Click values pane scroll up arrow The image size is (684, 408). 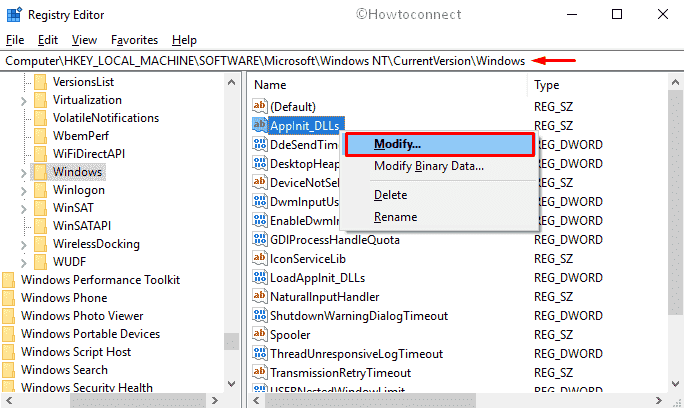[675, 82]
